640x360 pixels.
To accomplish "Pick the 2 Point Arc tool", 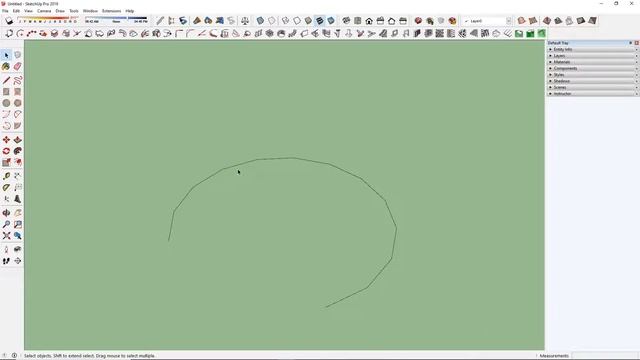I will coord(18,115).
